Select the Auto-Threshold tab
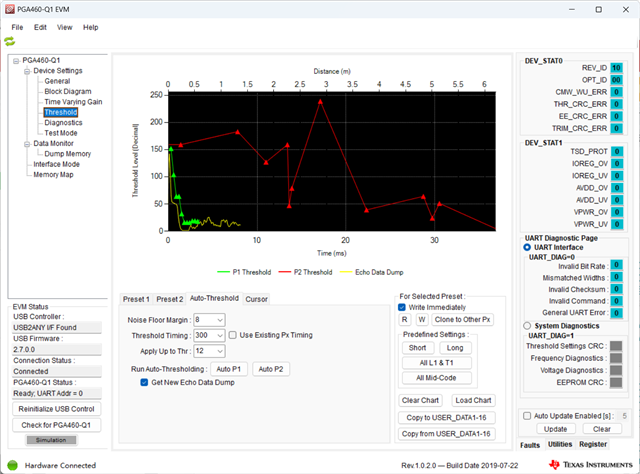The image size is (640, 474). coord(214,298)
